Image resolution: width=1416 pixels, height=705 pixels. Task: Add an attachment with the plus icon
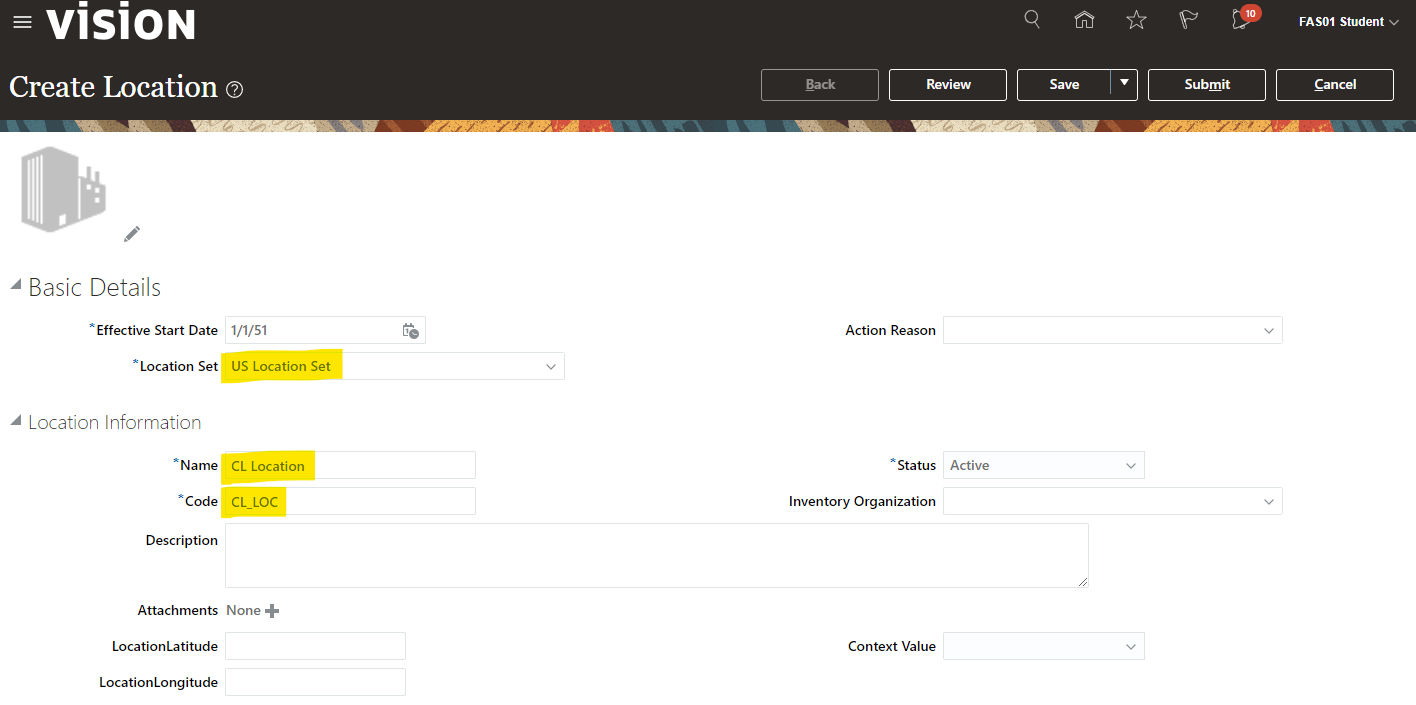click(x=272, y=611)
